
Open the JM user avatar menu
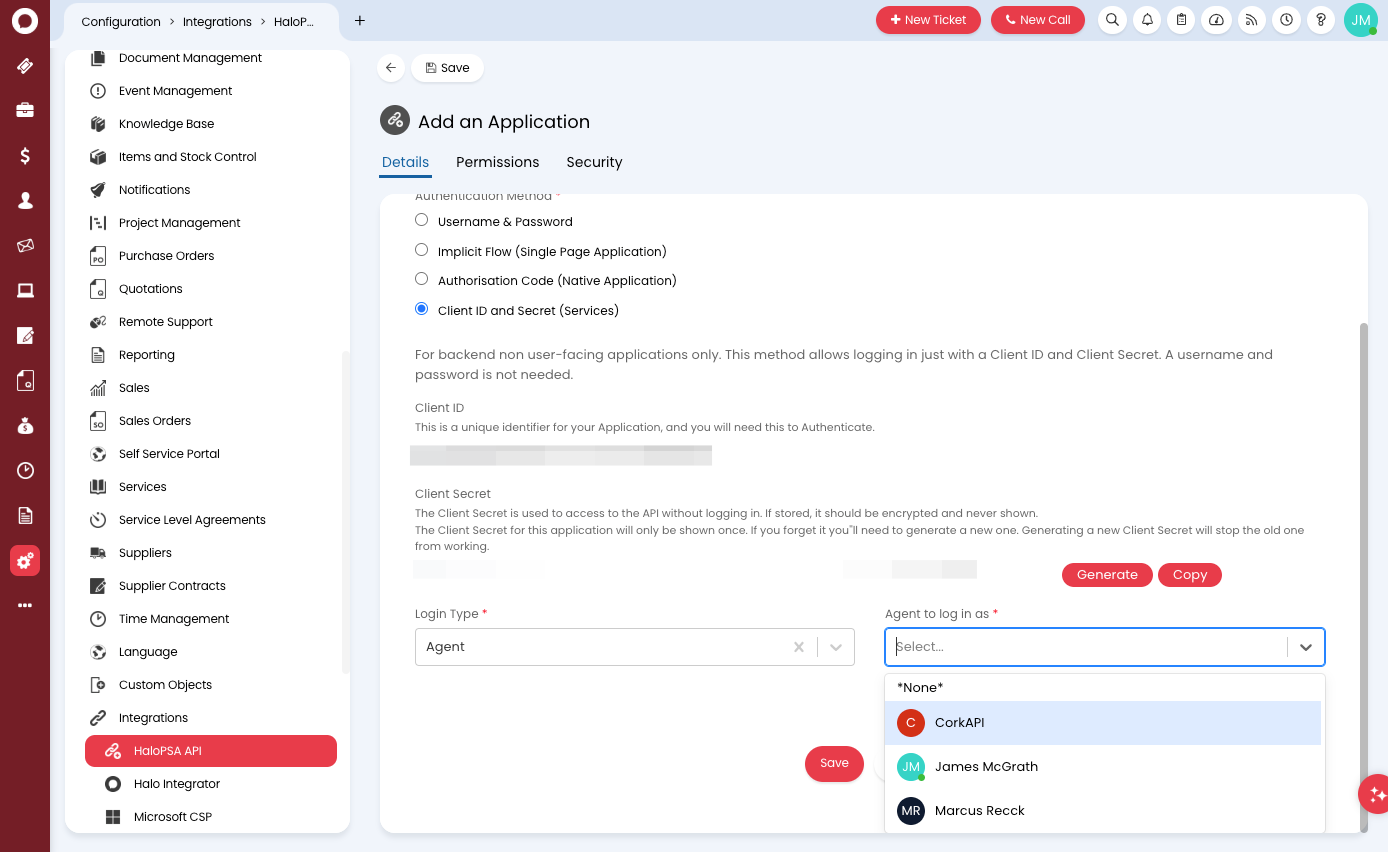point(1360,20)
